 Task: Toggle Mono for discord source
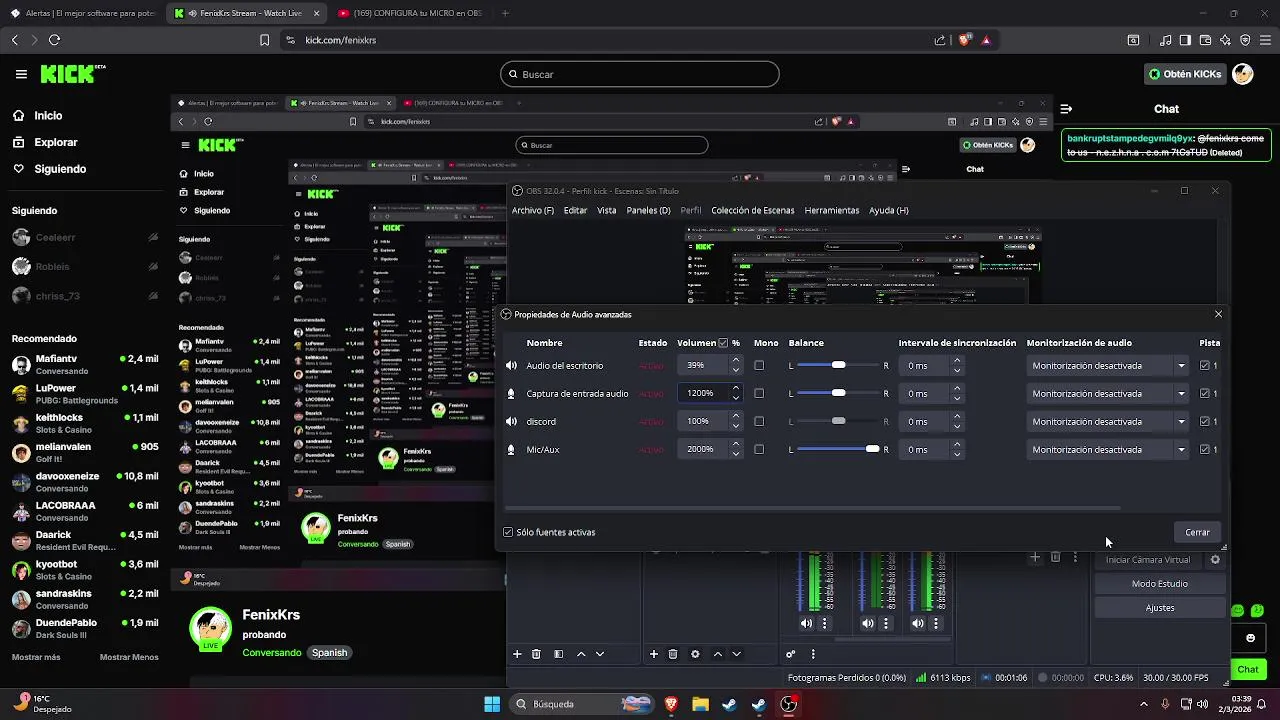(x=759, y=422)
